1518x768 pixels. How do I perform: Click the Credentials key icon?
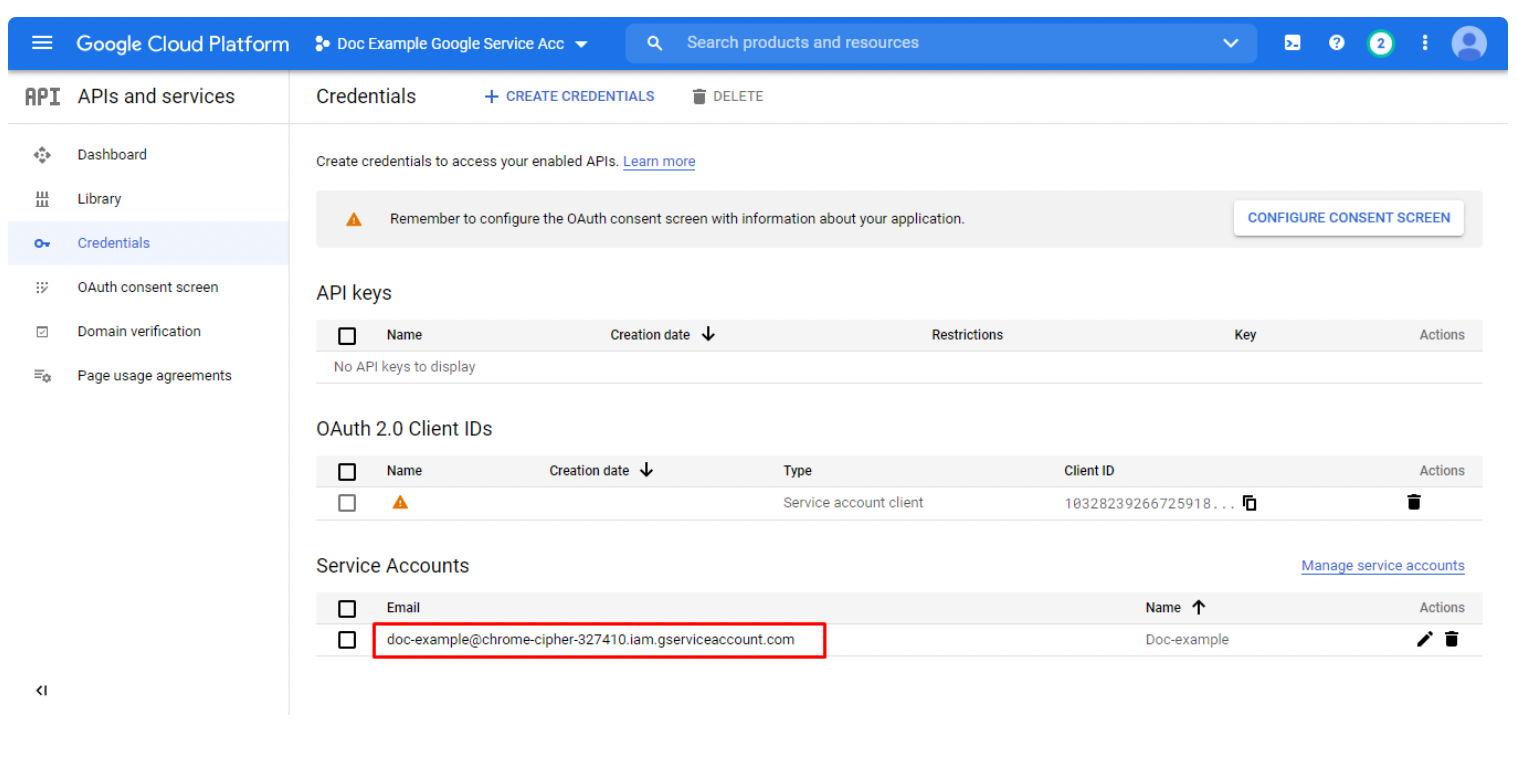[x=42, y=243]
